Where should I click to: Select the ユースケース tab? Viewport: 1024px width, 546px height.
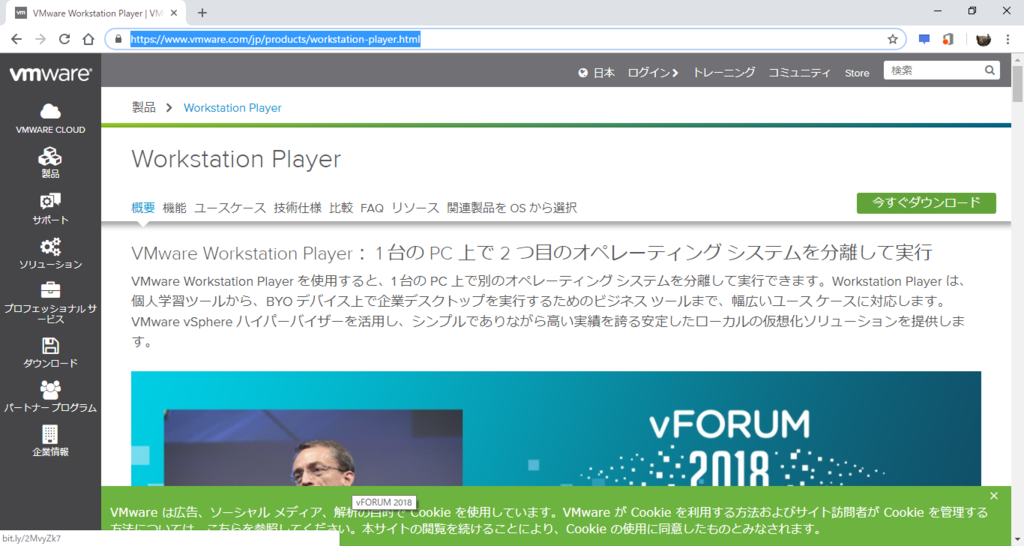(x=230, y=208)
